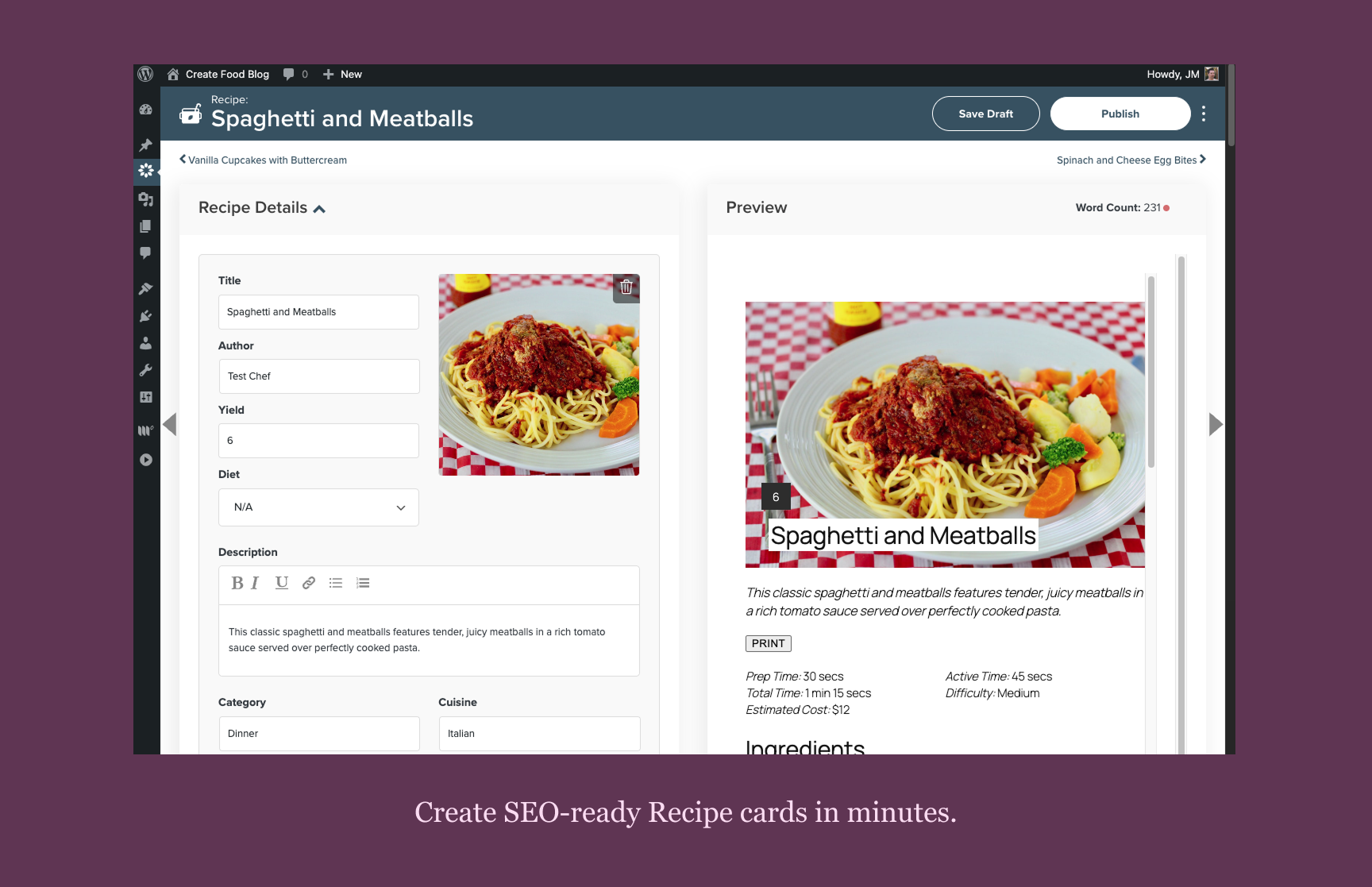
Task: Create a numbered list in the Description
Action: [x=363, y=582]
